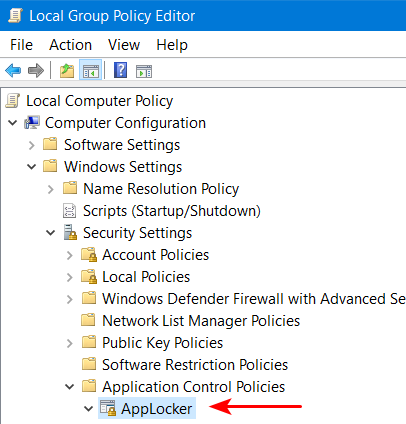Click the Forward arrow toolbar icon
This screenshot has height=424, width=406.
coord(36,71)
